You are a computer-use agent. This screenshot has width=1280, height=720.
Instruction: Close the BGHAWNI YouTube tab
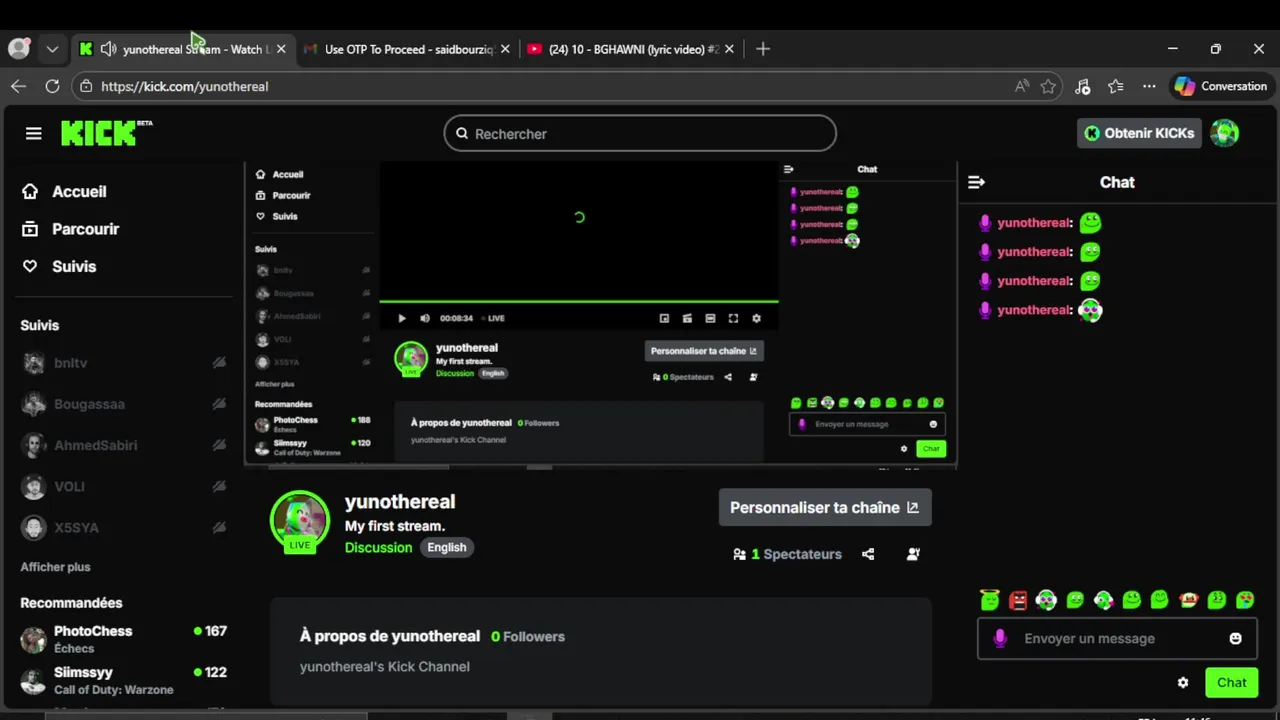pos(729,49)
